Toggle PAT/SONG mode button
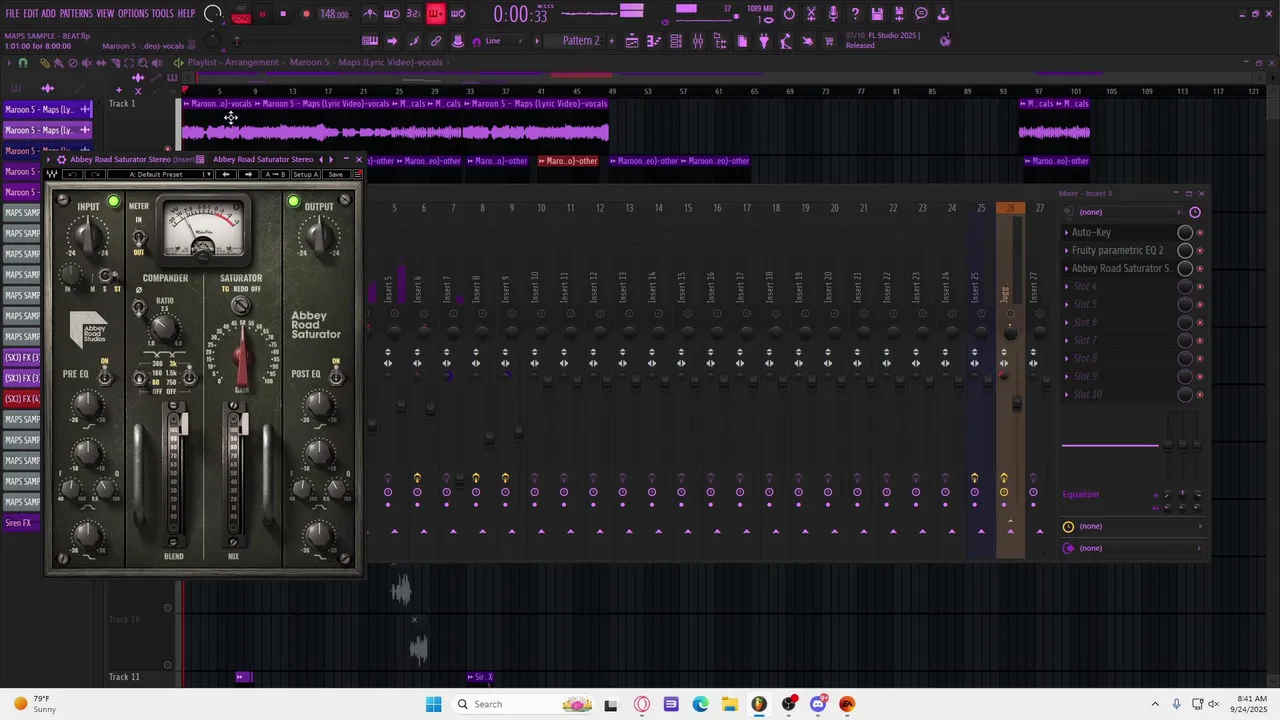 click(x=241, y=14)
